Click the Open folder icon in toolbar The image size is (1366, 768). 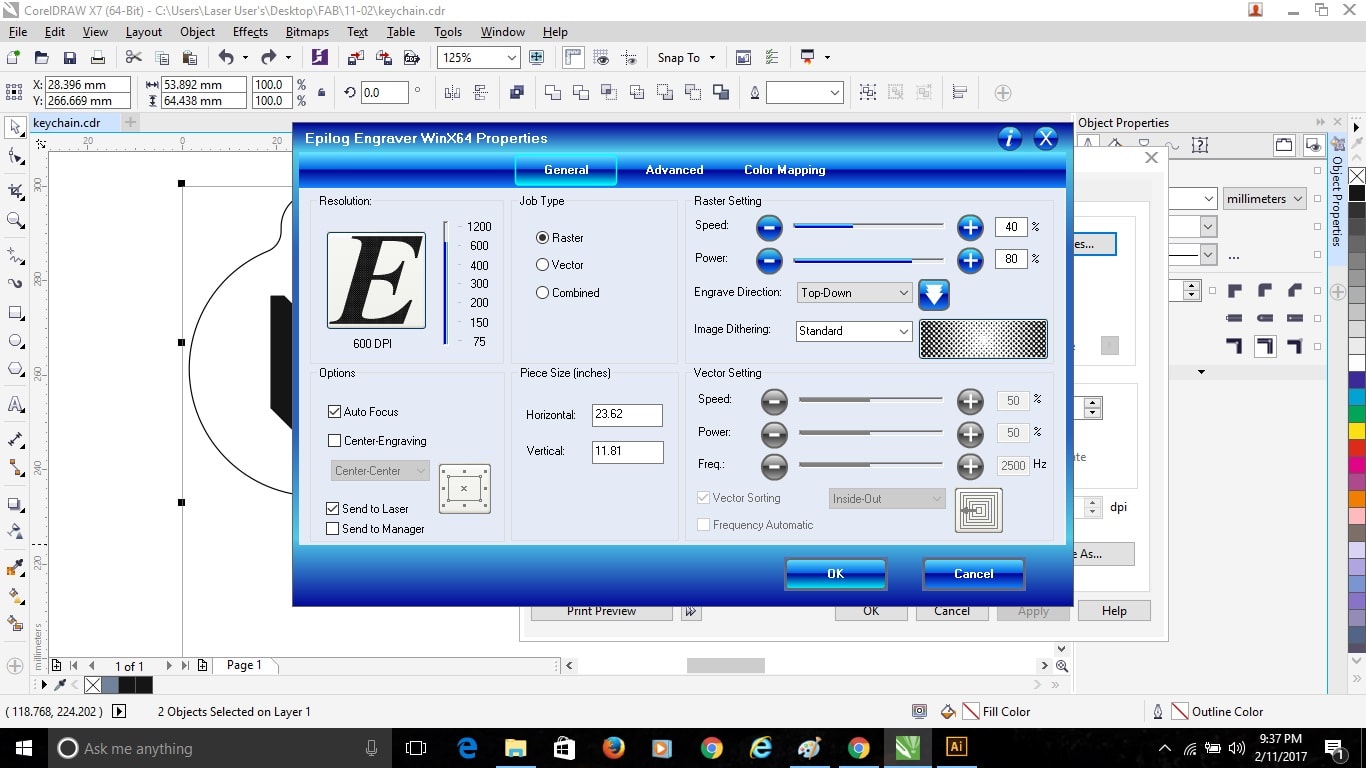click(x=42, y=58)
